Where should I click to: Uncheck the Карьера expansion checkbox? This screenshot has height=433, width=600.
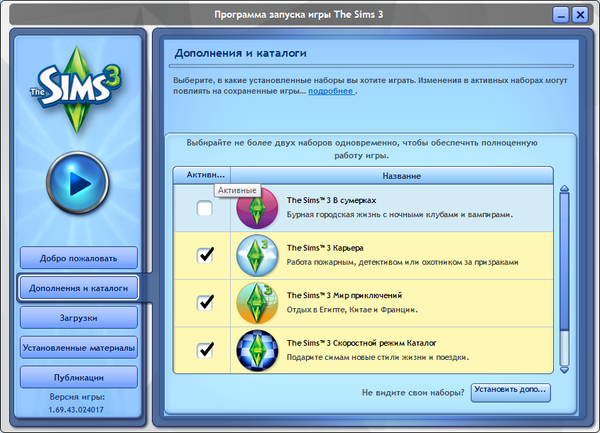pos(205,256)
